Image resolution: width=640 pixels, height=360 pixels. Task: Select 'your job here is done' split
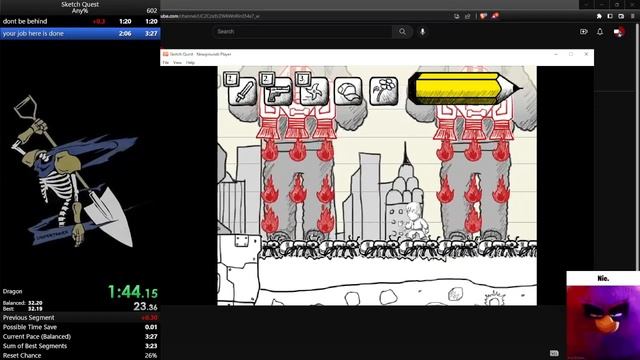tap(80, 33)
